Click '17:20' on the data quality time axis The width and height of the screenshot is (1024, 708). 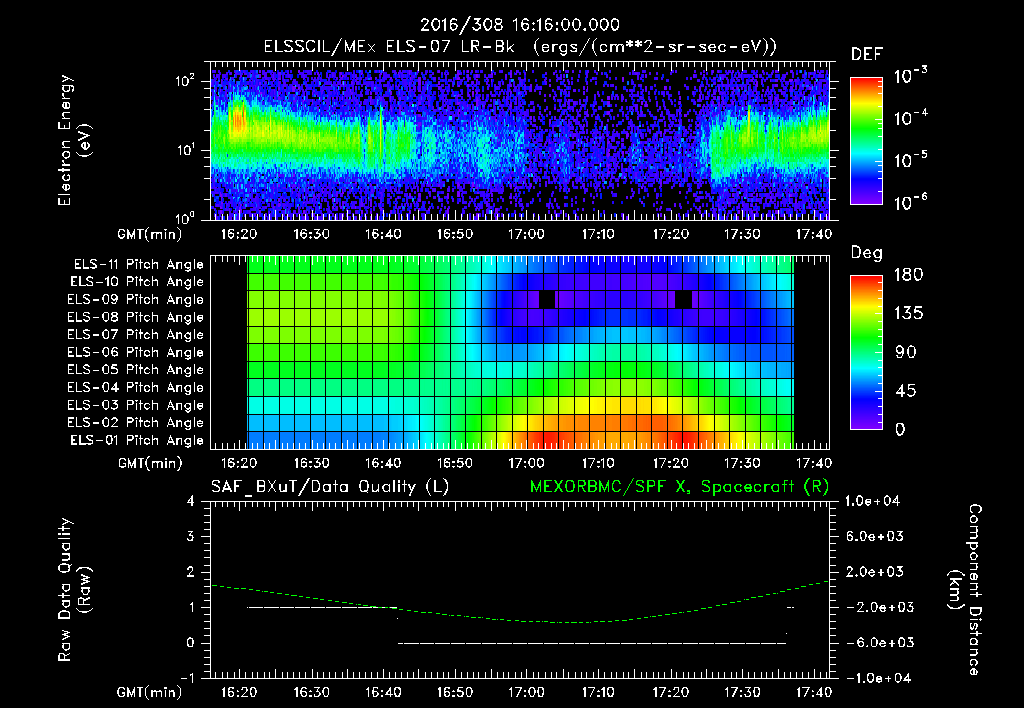point(670,692)
